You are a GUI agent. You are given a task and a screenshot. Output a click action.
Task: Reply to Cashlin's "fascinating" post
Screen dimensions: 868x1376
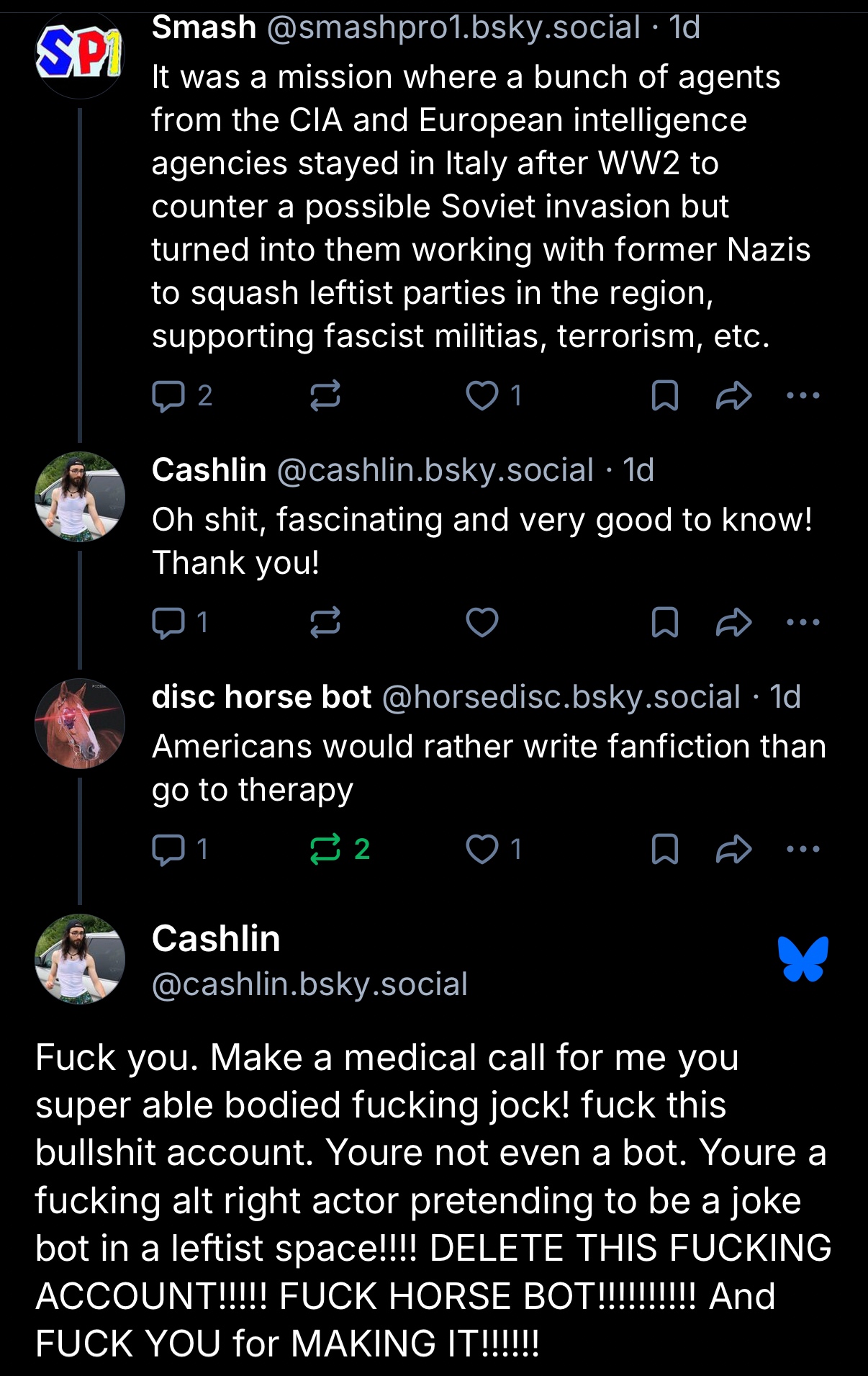pos(169,623)
